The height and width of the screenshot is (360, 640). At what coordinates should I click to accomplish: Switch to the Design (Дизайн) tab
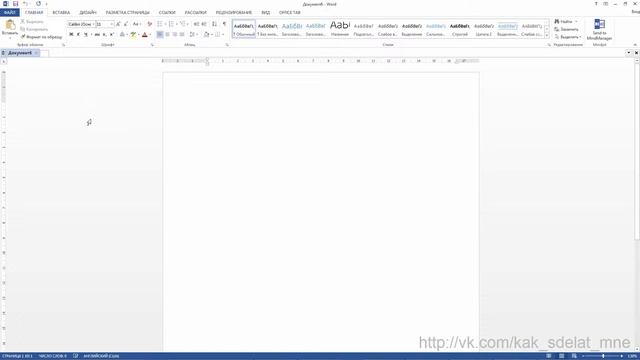point(88,13)
